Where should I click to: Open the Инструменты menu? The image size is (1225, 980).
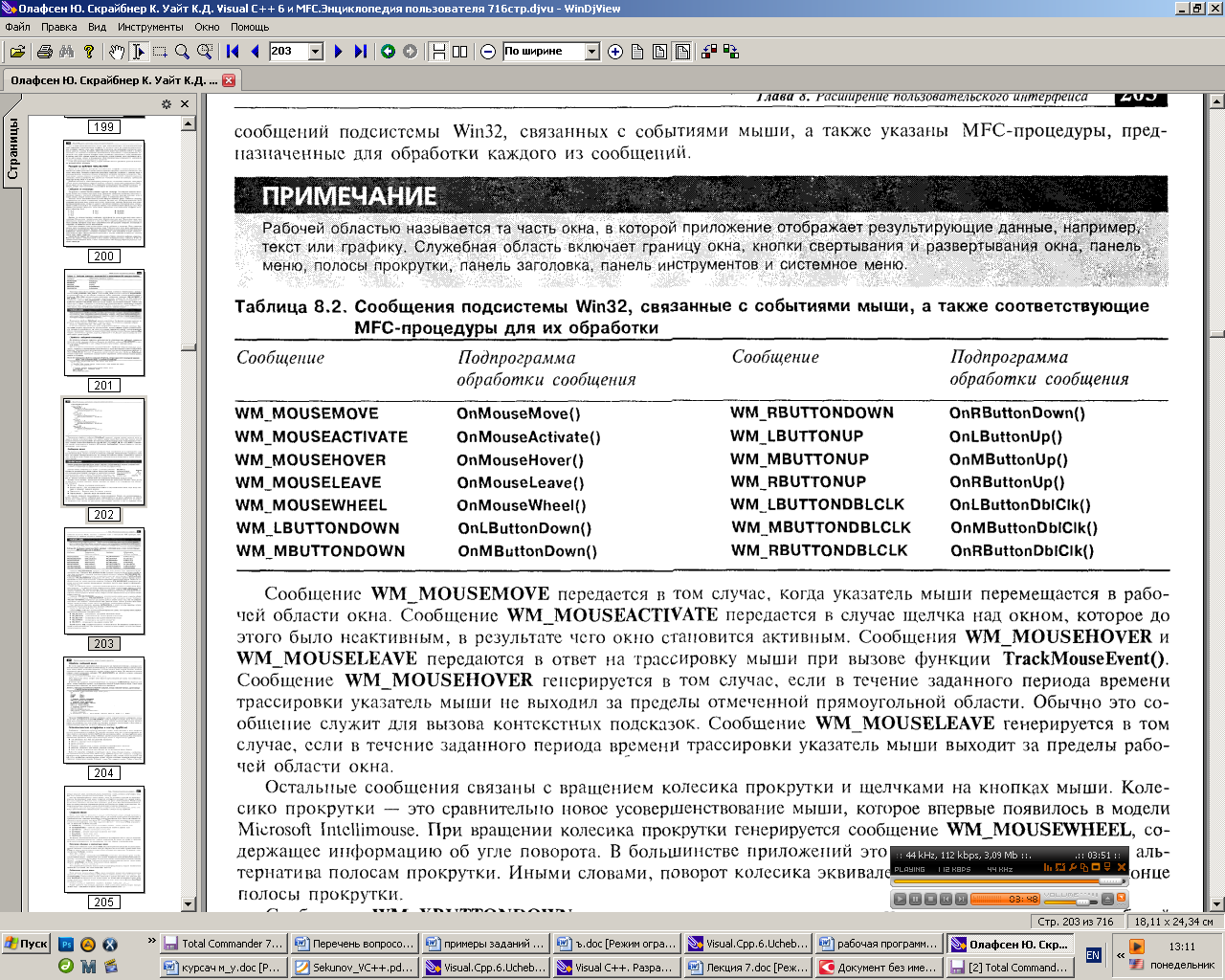[x=150, y=27]
